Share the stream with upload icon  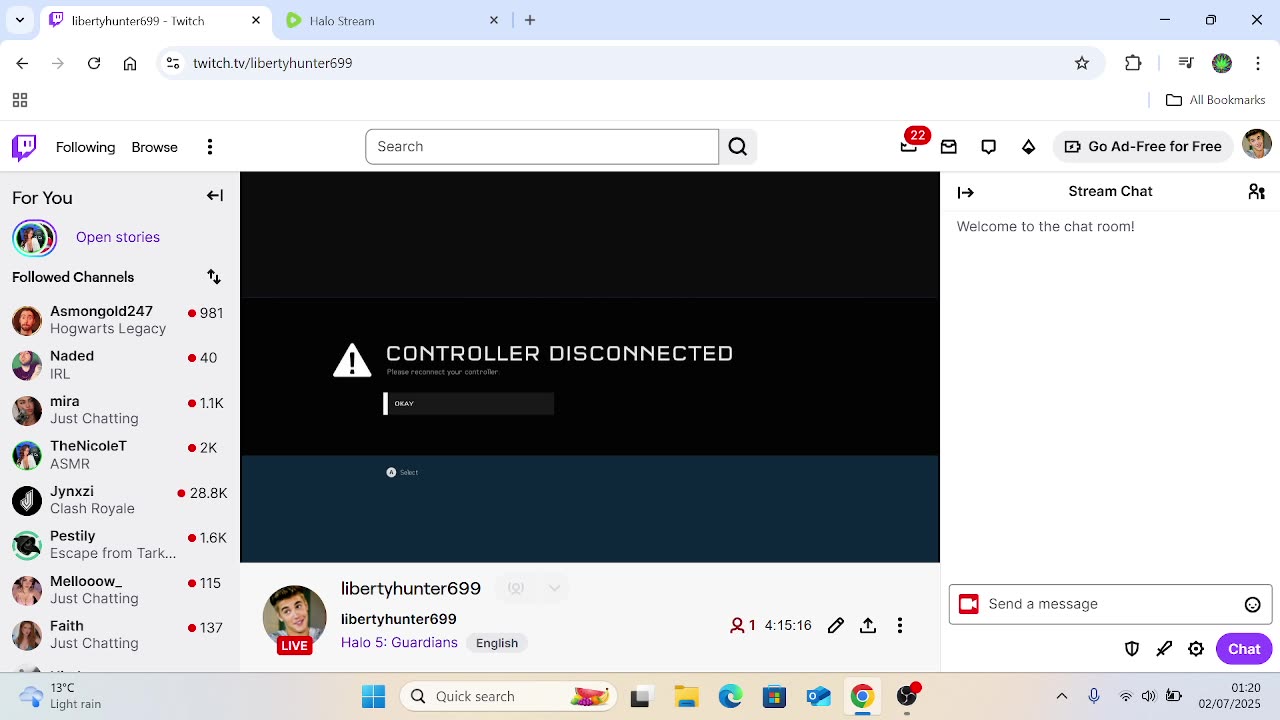point(868,626)
